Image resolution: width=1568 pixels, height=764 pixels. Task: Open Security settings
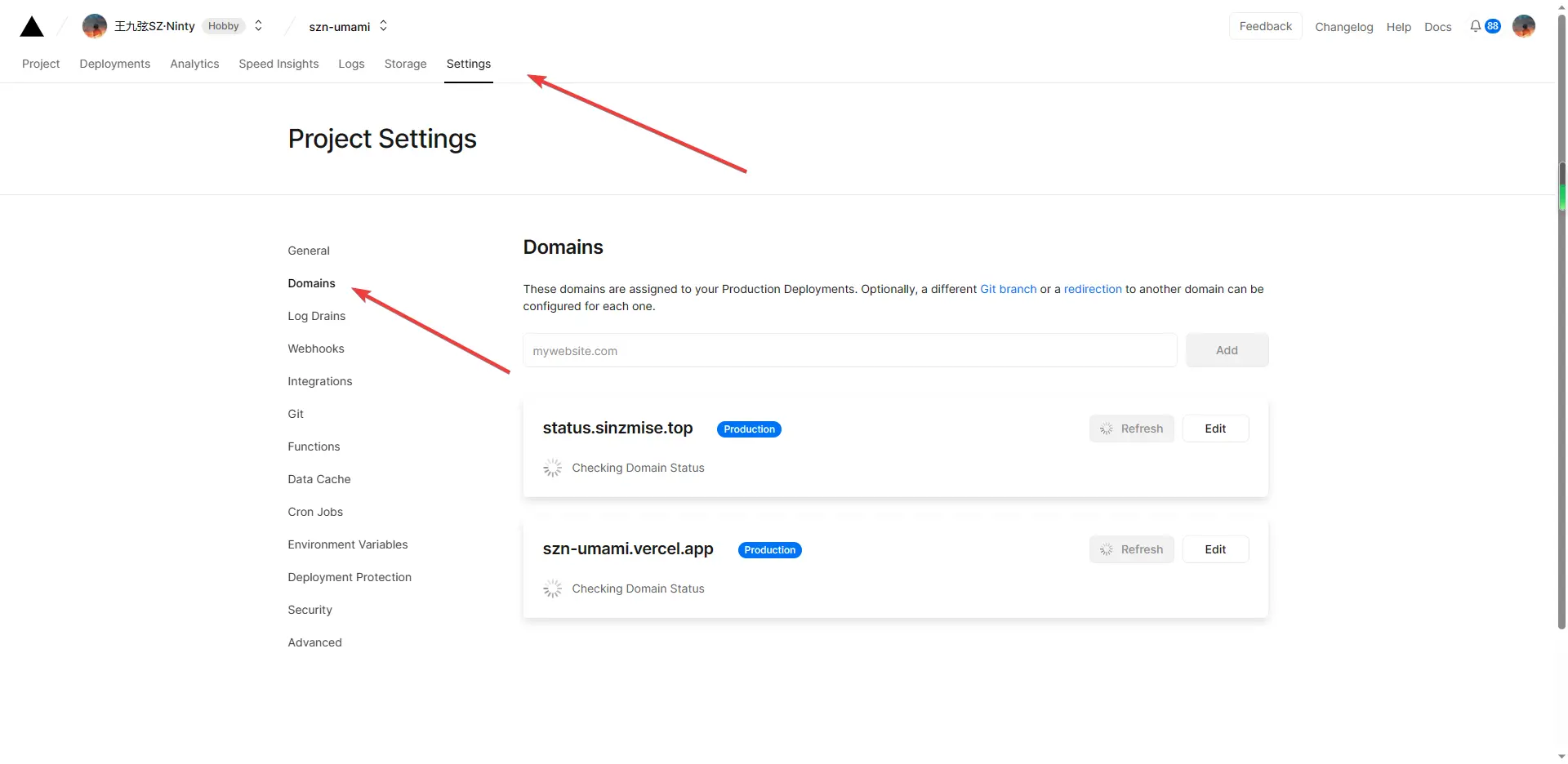(x=310, y=610)
